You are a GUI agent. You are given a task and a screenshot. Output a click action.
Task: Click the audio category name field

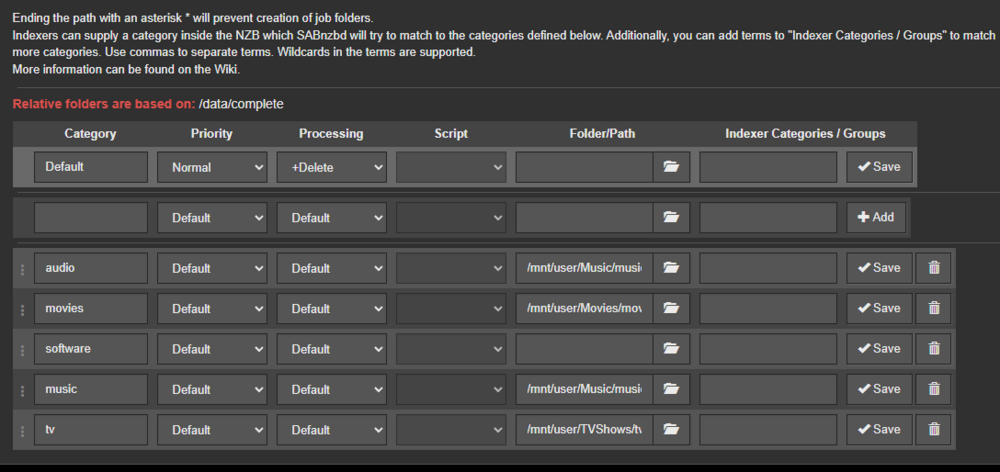point(91,268)
